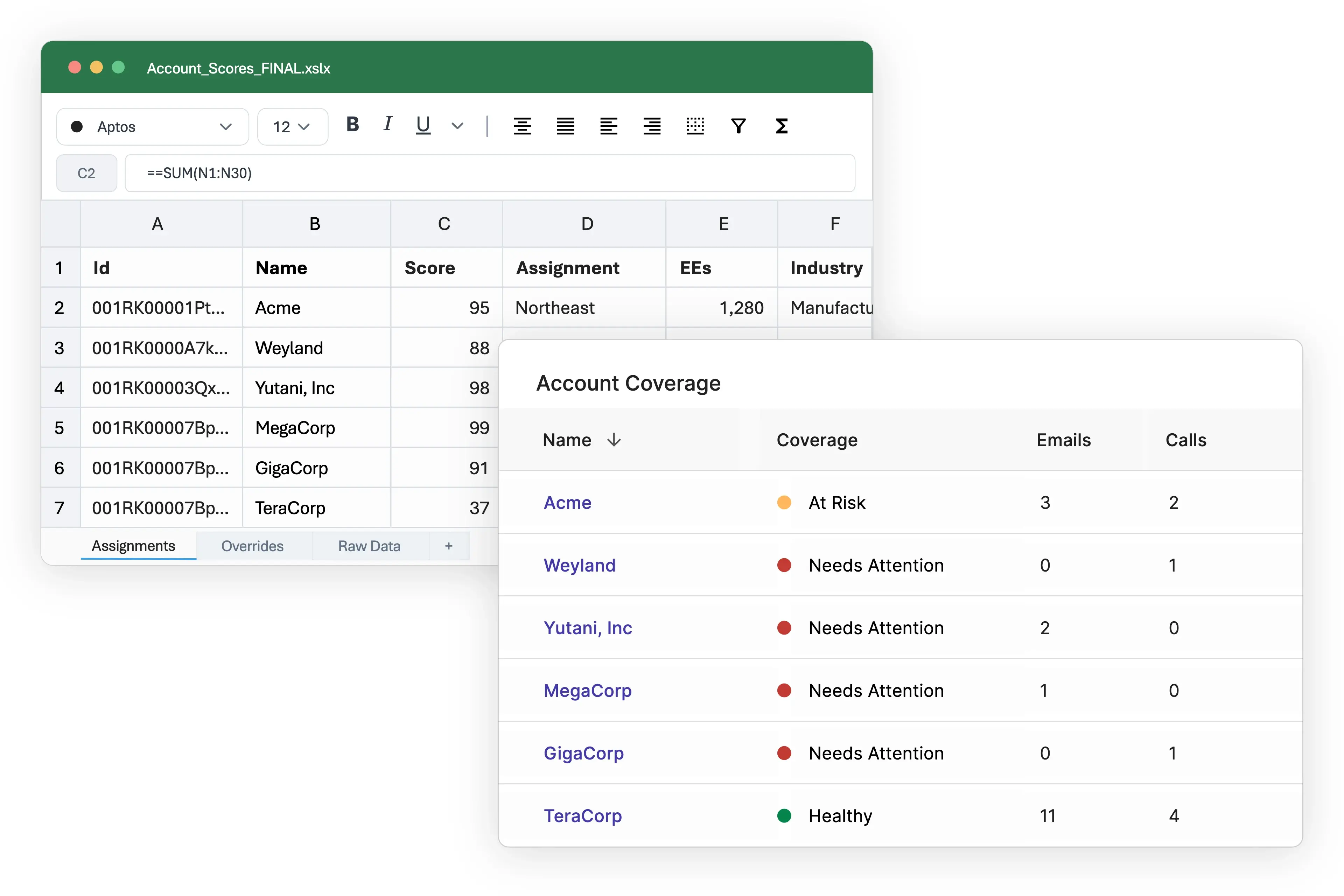This screenshot has width=1344, height=896.
Task: Click the 'Account Coverage' panel title
Action: pyautogui.click(x=629, y=384)
